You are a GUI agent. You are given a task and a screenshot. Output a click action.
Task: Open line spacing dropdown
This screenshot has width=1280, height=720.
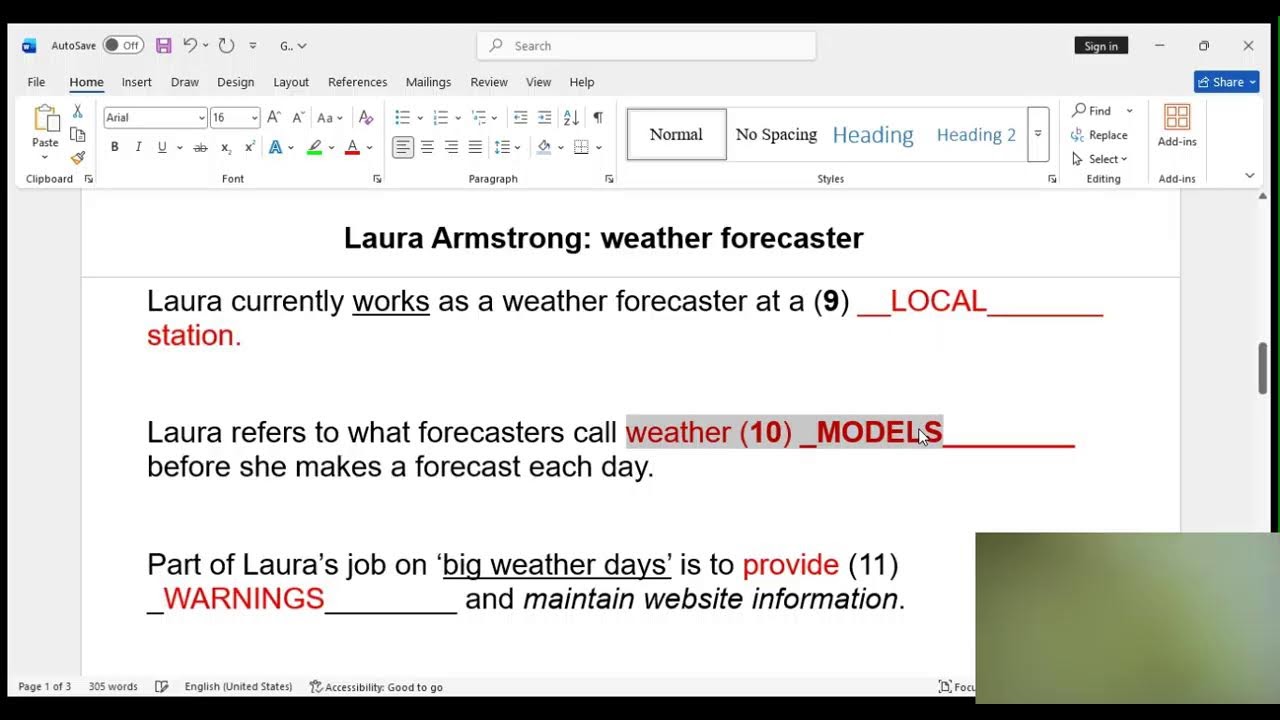point(517,147)
